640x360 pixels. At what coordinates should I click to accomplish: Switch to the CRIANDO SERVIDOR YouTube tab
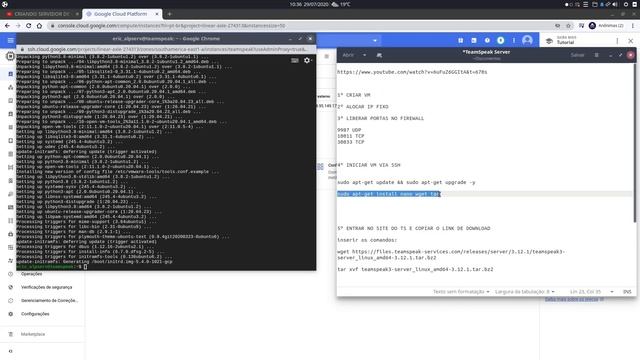click(42, 14)
